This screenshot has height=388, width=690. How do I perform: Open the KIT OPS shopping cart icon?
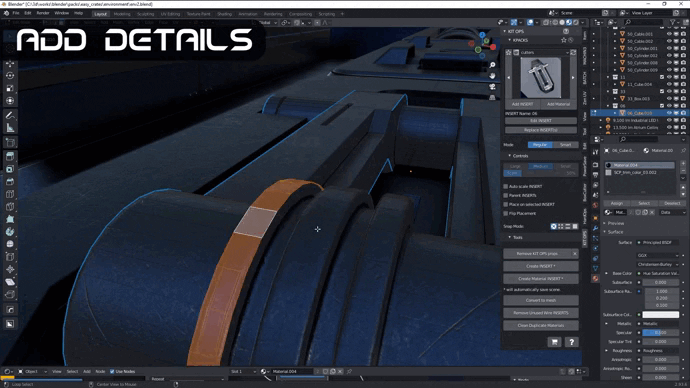(554, 342)
